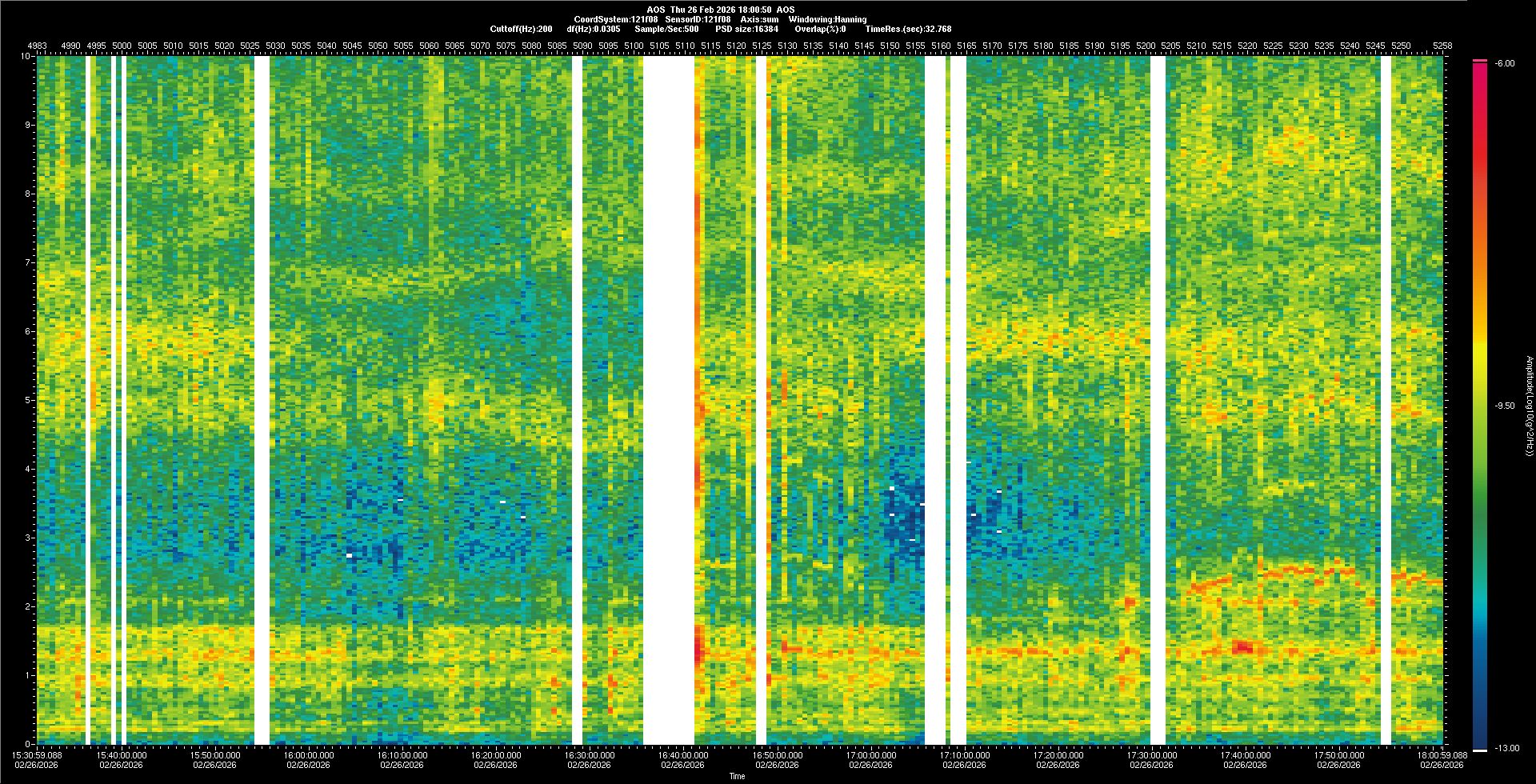Screen dimensions: 1536x784
Task: Click the Time axis title below plot
Action: (x=737, y=776)
